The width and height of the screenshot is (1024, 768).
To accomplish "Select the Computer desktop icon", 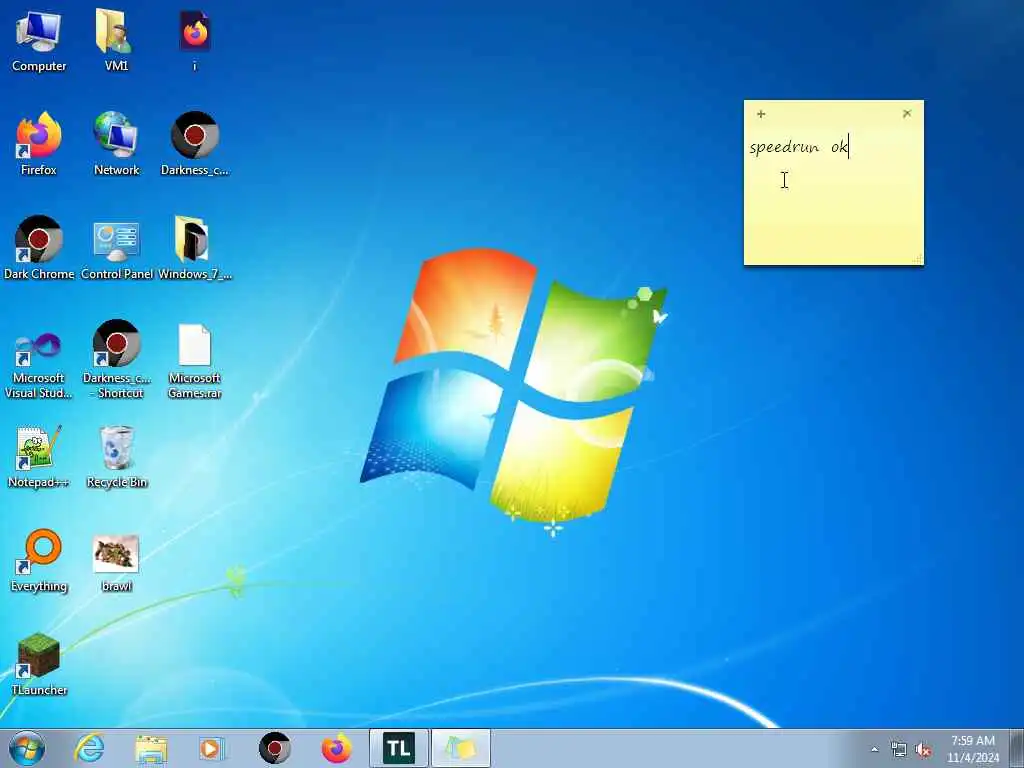I will 39,40.
